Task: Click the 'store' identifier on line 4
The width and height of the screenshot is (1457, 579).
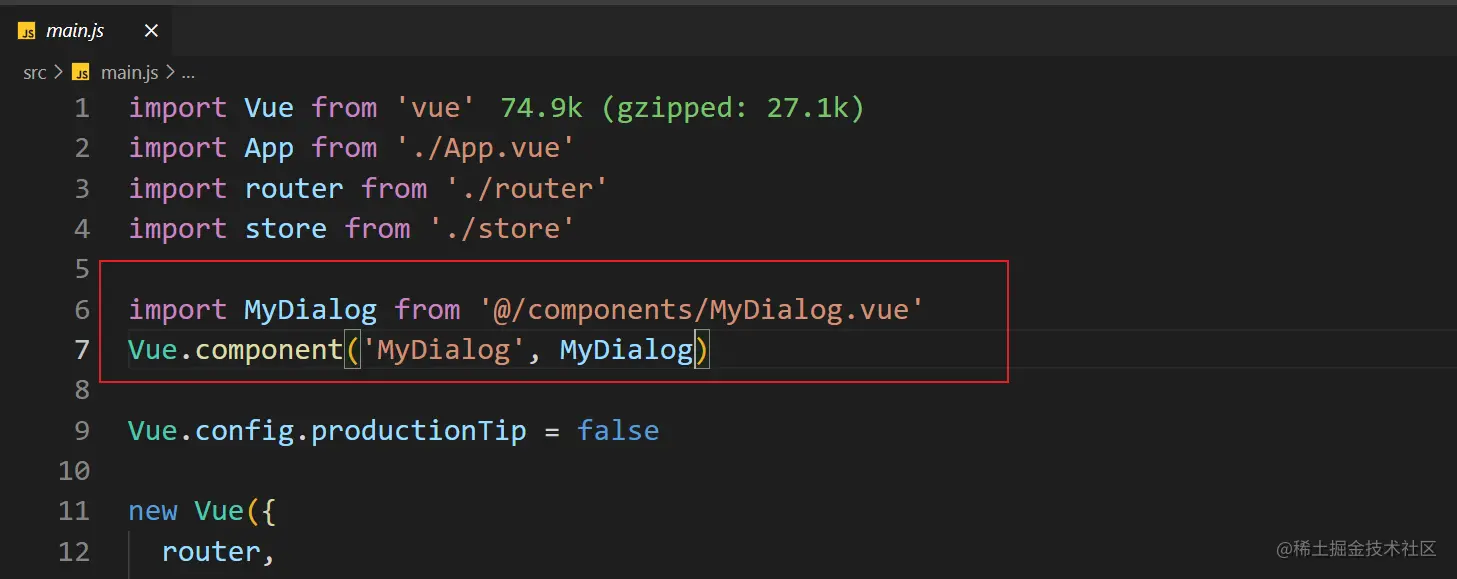Action: pos(286,229)
